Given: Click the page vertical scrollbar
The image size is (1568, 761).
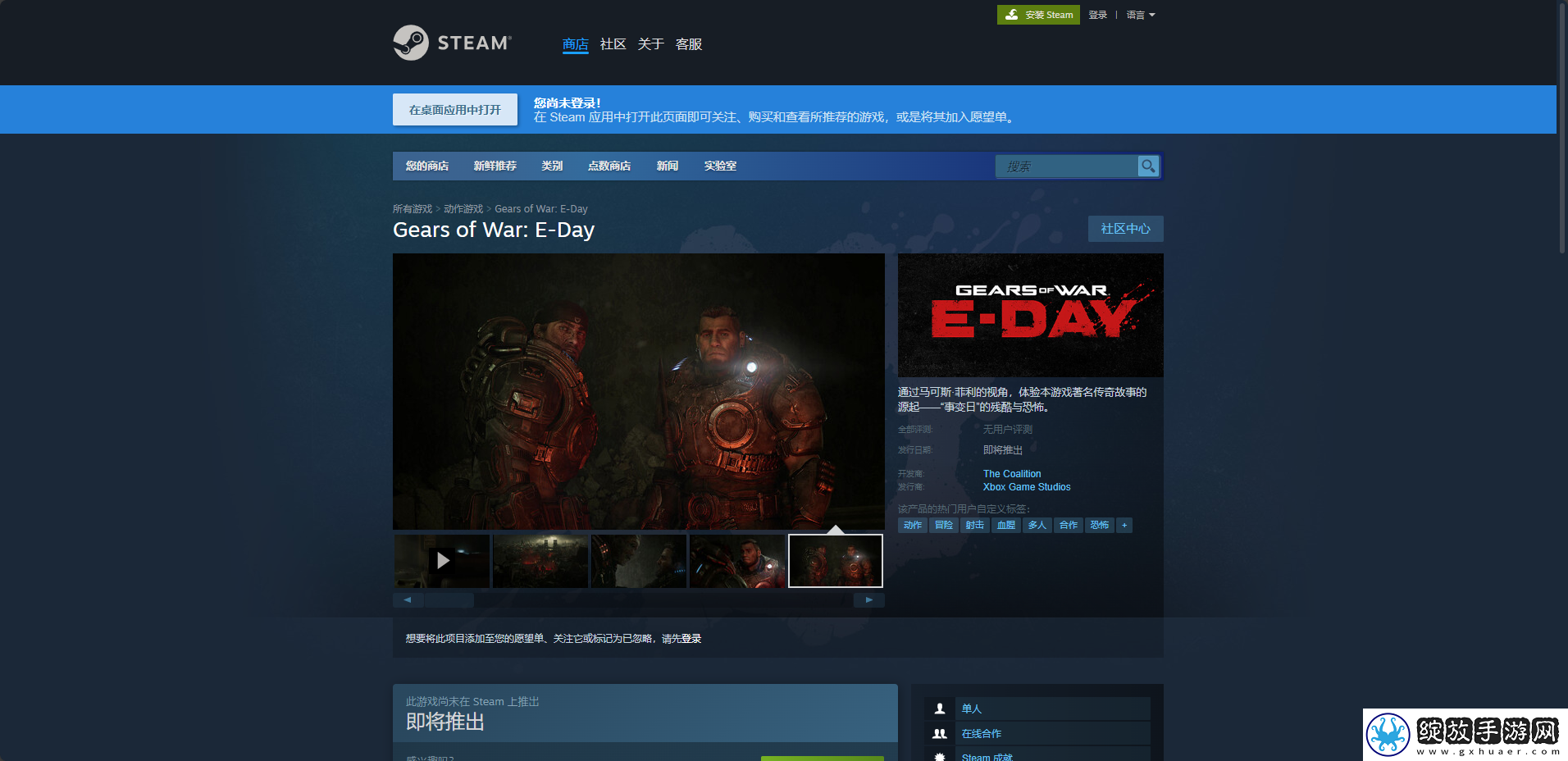Looking at the screenshot, I should [x=1562, y=127].
